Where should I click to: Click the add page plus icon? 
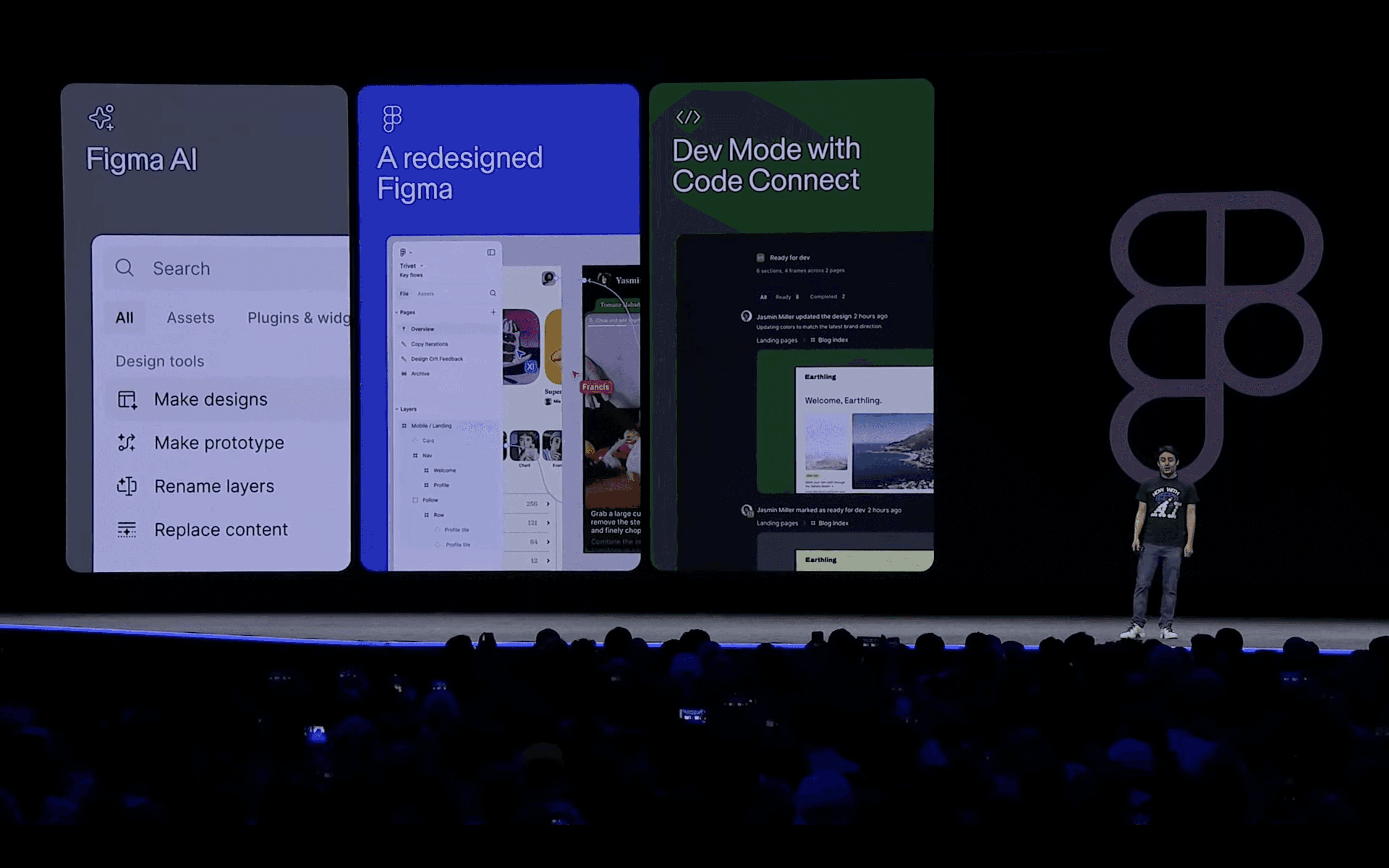point(493,312)
